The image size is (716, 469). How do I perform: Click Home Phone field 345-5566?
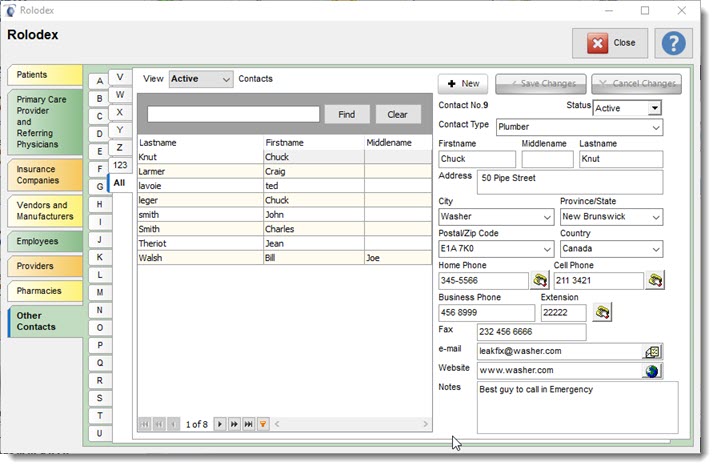click(x=483, y=281)
